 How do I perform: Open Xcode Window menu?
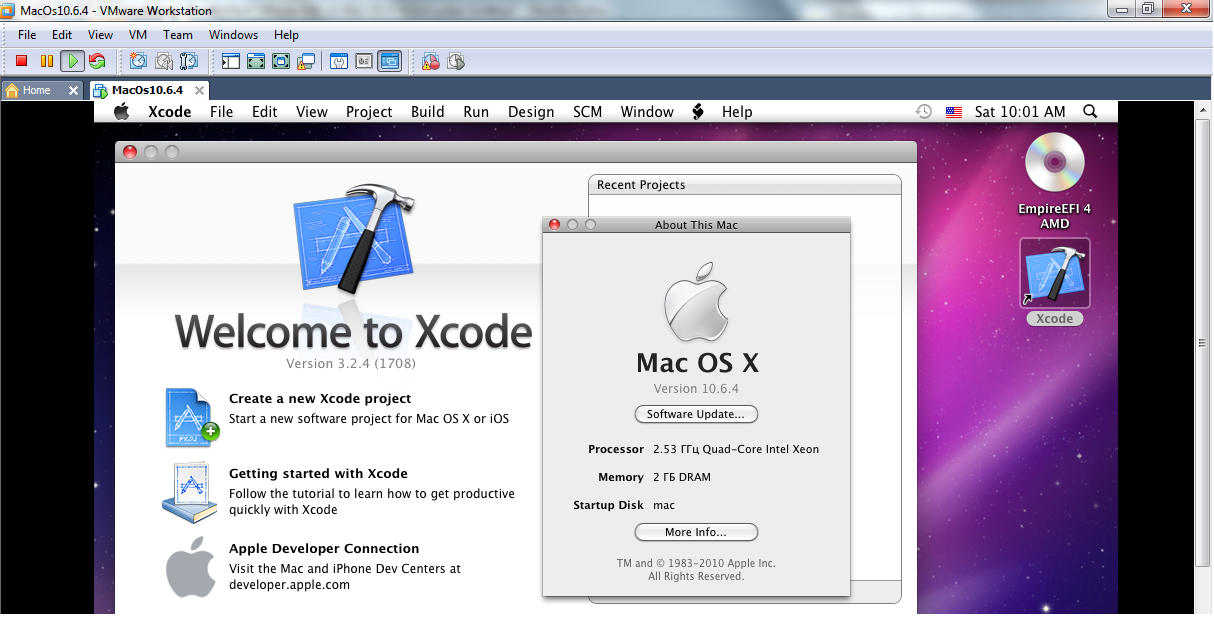pos(647,112)
